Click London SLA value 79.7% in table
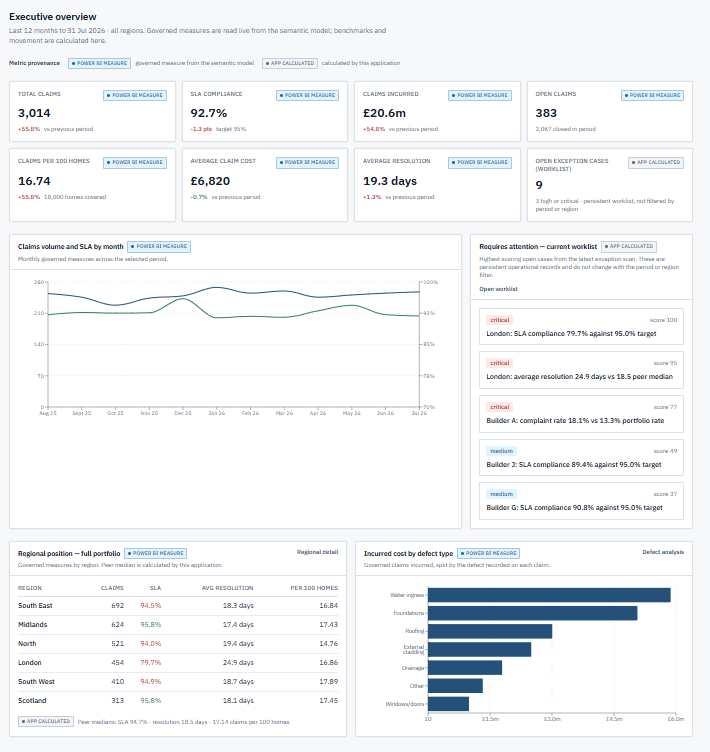 [151, 663]
